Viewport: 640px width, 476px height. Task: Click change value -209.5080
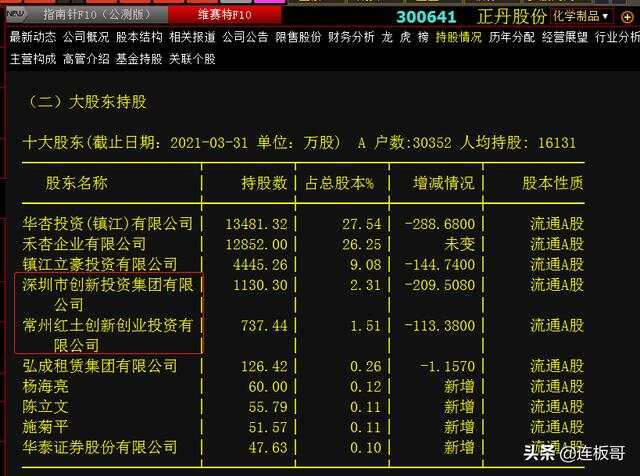(440, 285)
